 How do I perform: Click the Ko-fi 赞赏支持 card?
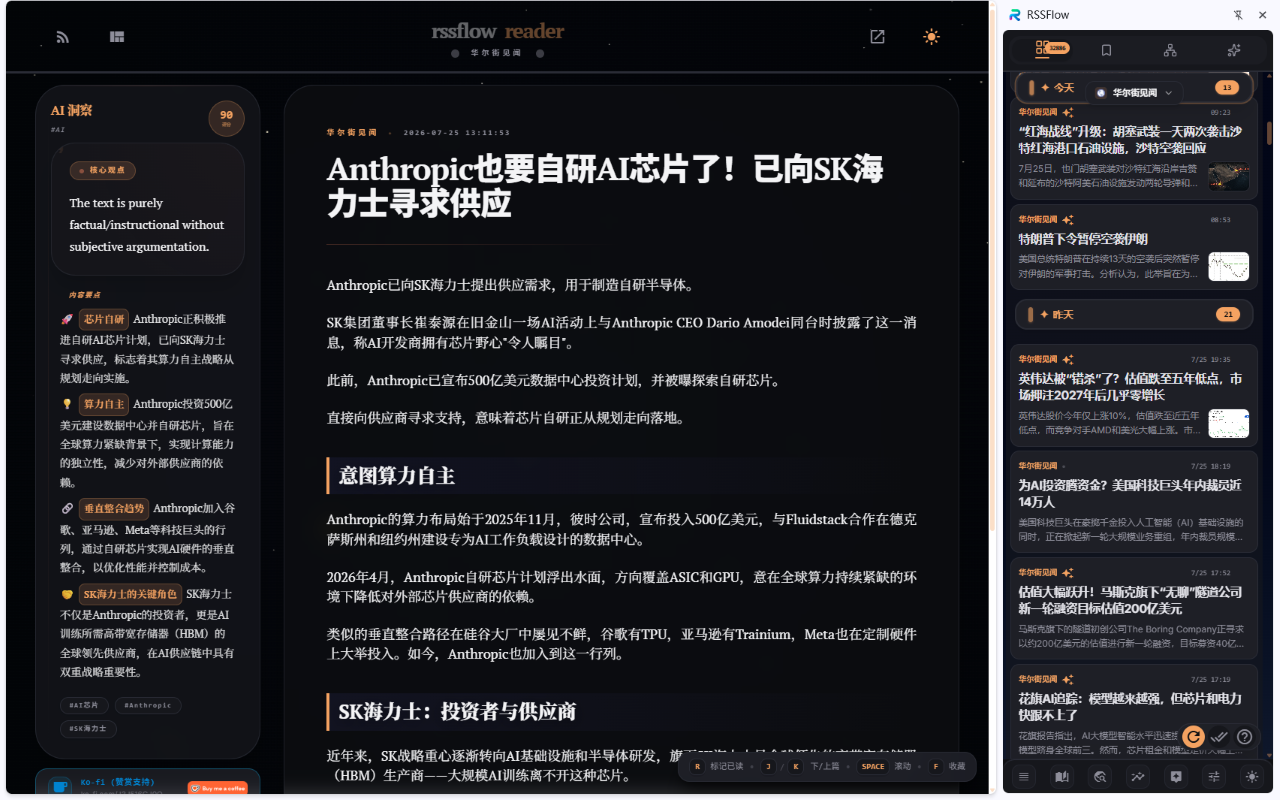pos(148,784)
